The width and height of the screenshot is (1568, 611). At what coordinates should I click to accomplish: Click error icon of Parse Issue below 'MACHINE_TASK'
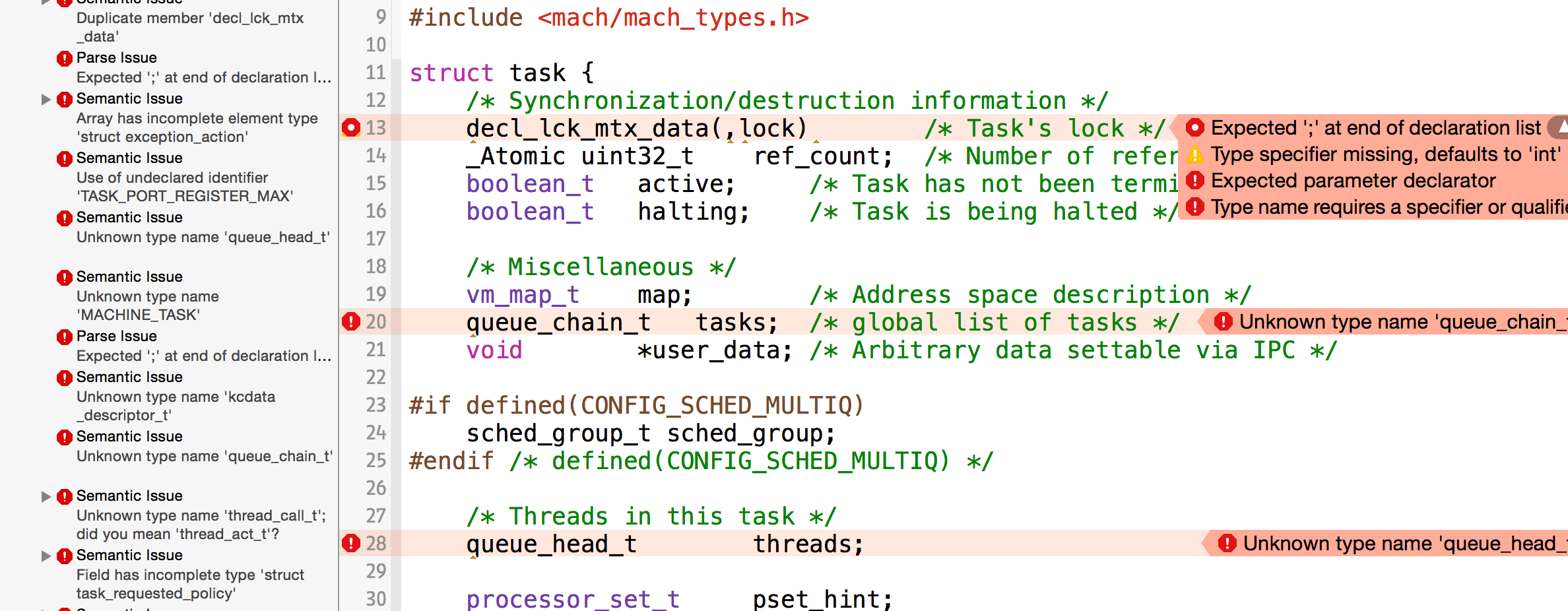[64, 337]
